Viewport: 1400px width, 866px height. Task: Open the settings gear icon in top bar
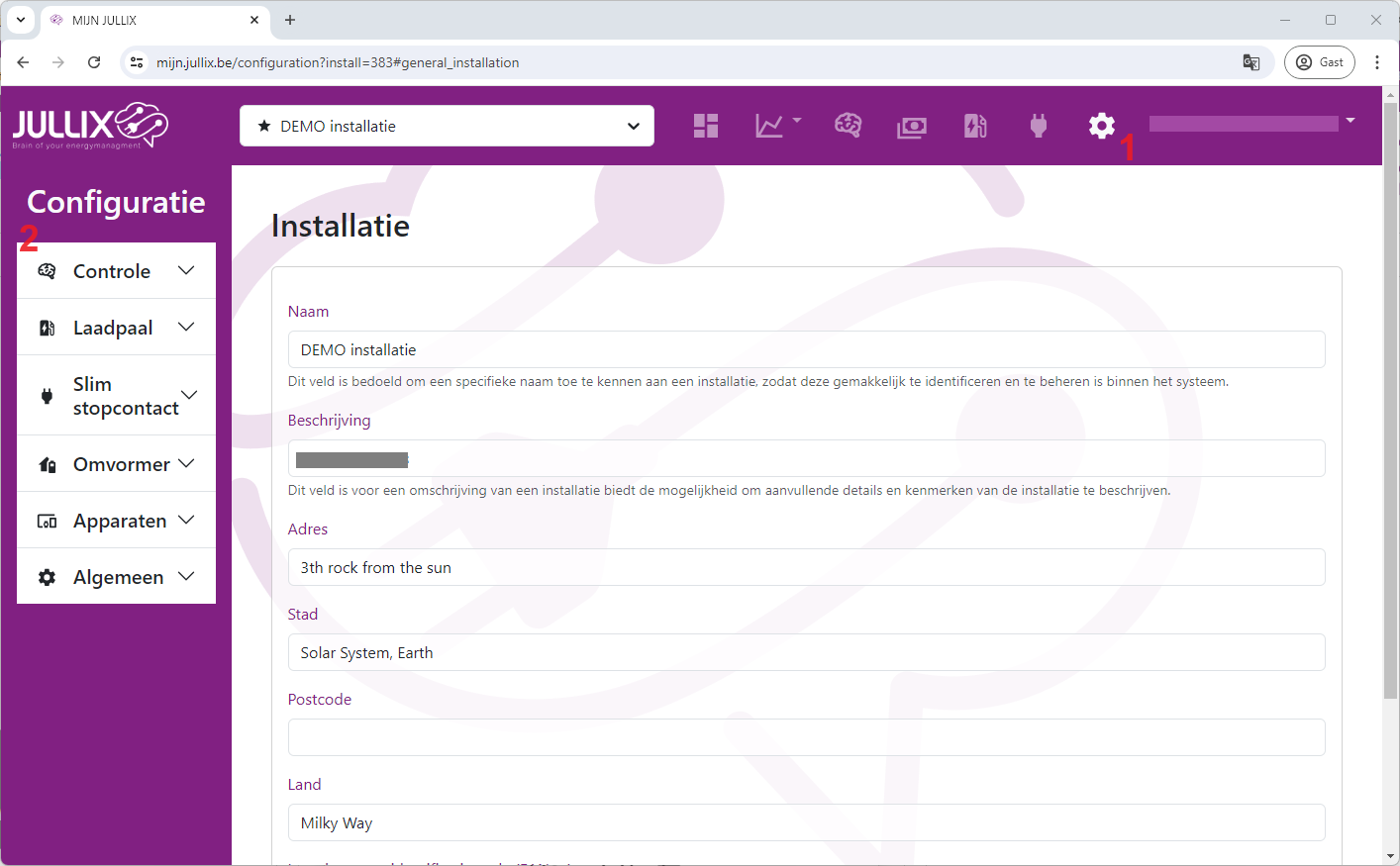(x=1102, y=126)
